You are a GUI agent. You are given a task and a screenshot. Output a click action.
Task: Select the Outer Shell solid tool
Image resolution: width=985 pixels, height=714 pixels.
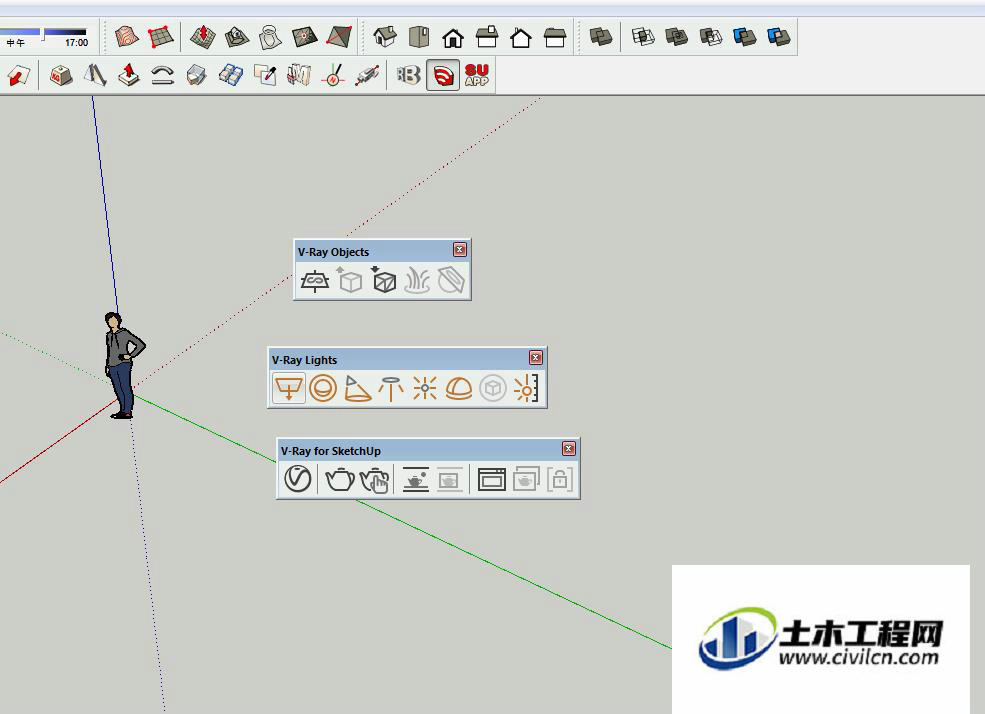point(601,37)
